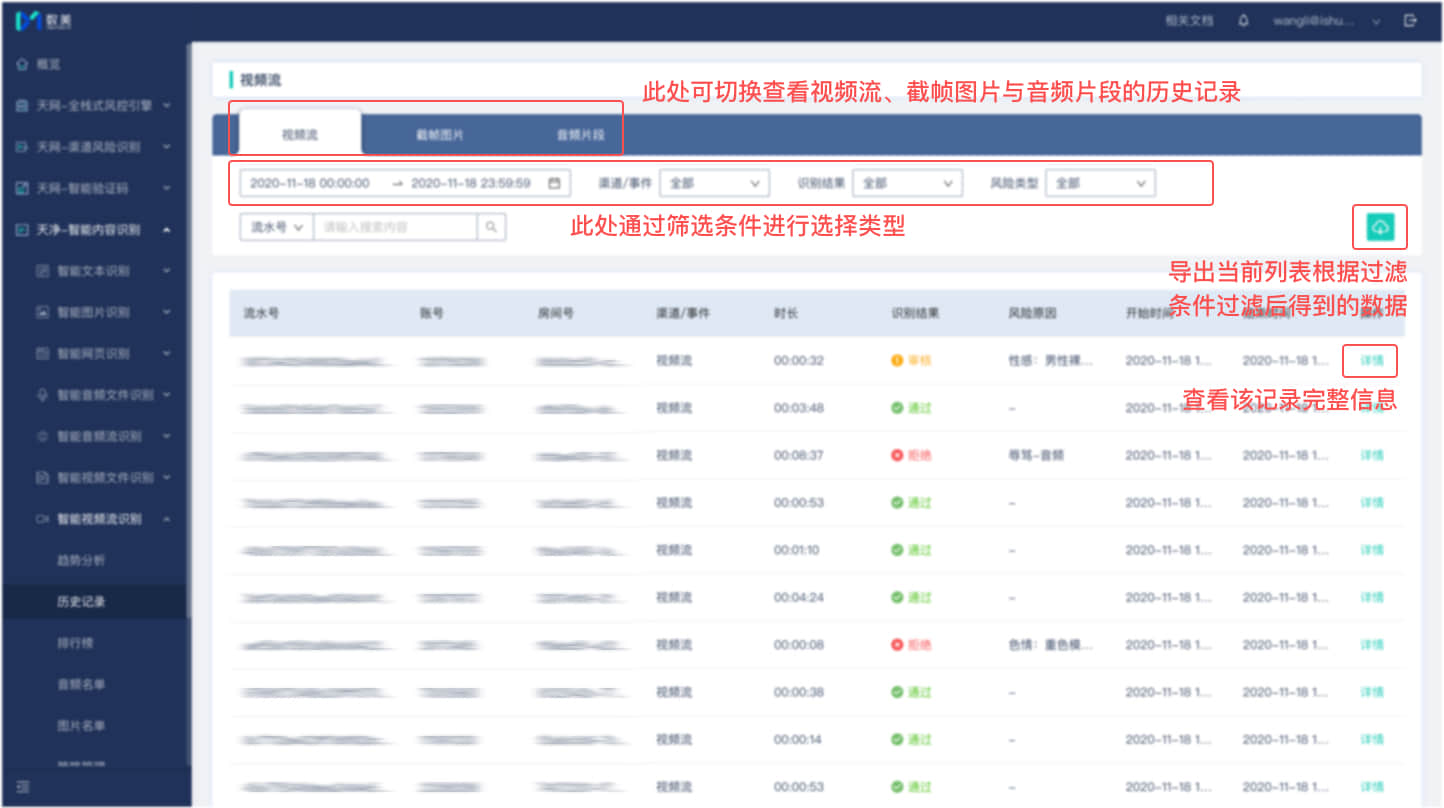
Task: Open 详情 for the 00:04:24 row
Action: coord(1371,597)
